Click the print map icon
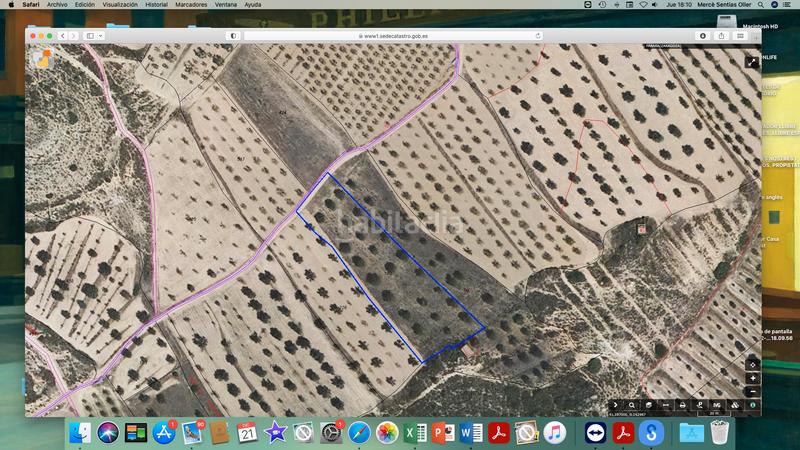The width and height of the screenshot is (800, 450). tap(682, 404)
